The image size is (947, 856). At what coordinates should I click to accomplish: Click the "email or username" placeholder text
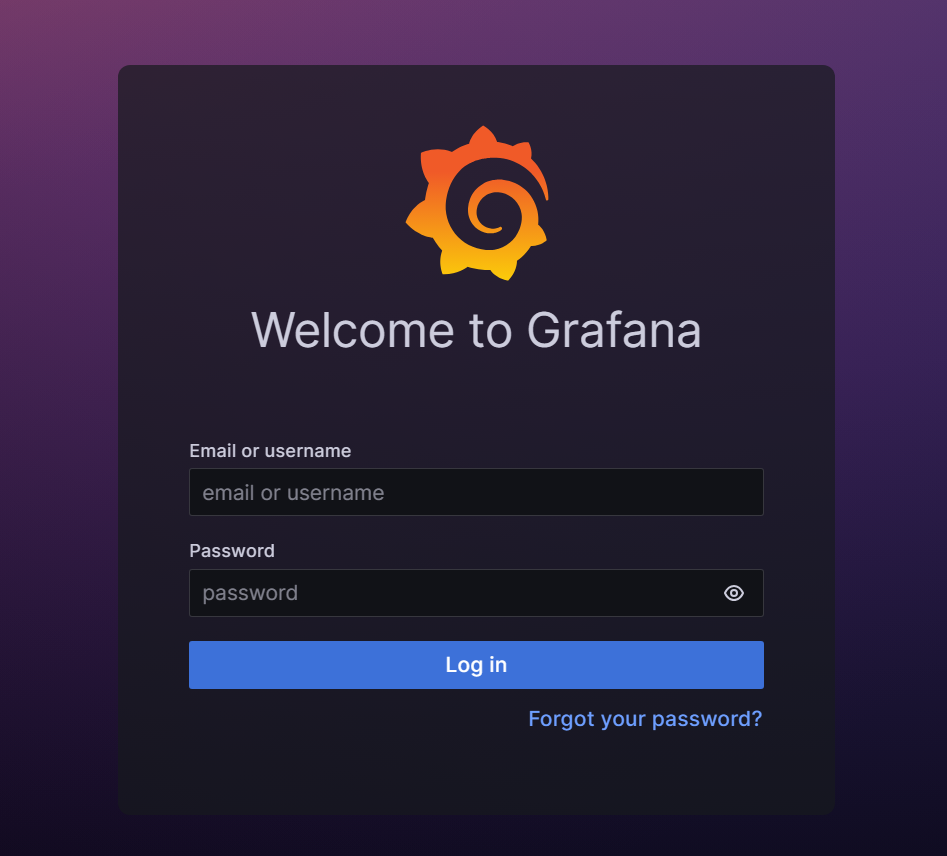click(x=293, y=493)
